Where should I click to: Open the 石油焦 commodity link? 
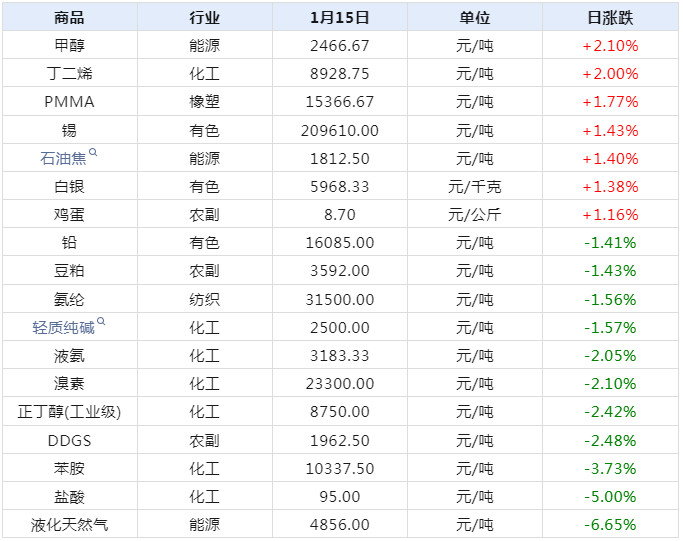[63, 158]
